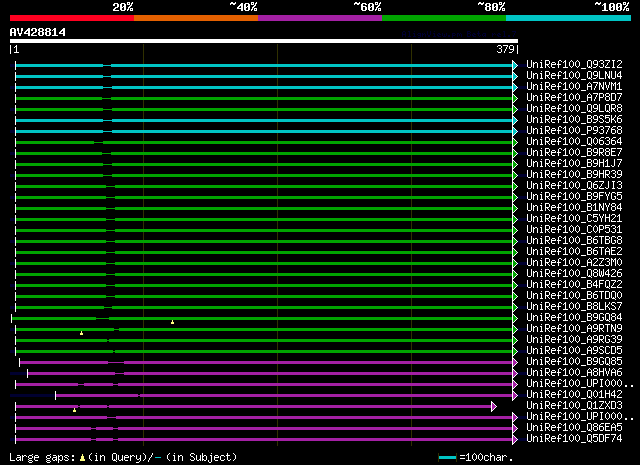
Task: Click the arrowhead ending the C5YH21 alignment
Action: (515, 220)
